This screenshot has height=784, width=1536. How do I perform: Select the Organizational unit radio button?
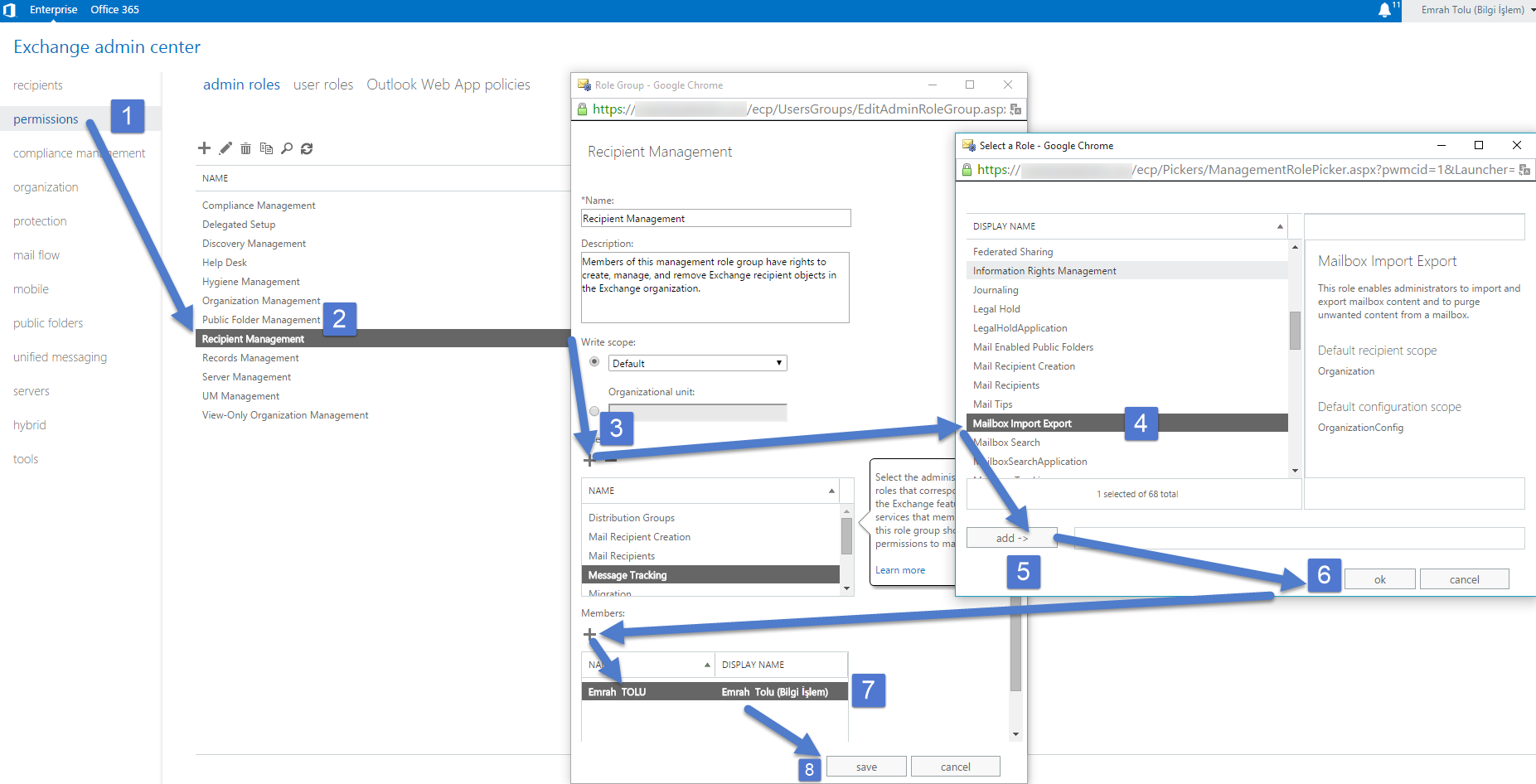click(x=594, y=411)
